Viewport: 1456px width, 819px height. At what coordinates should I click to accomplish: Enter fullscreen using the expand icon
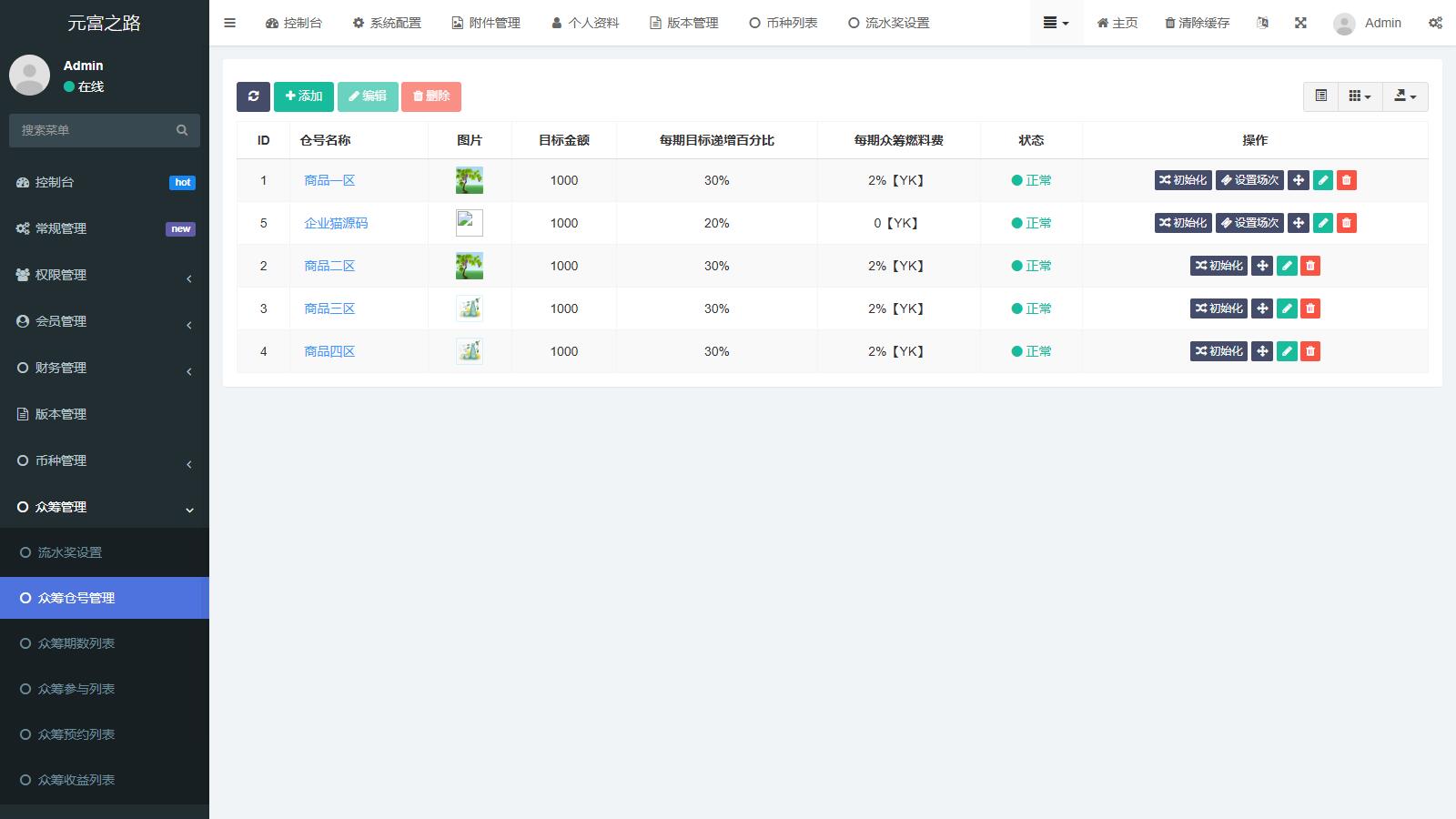(1300, 23)
